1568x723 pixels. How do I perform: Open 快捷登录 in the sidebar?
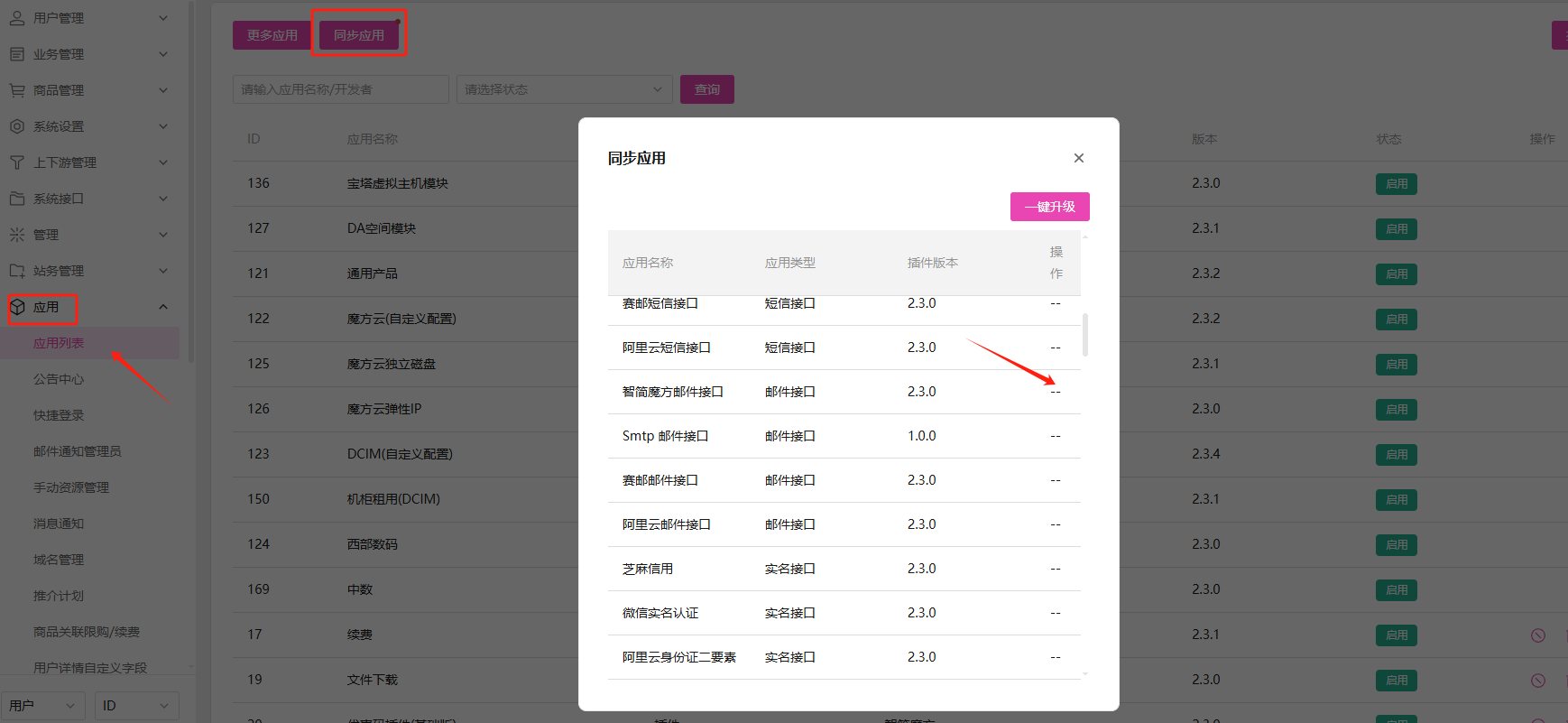pyautogui.click(x=59, y=415)
